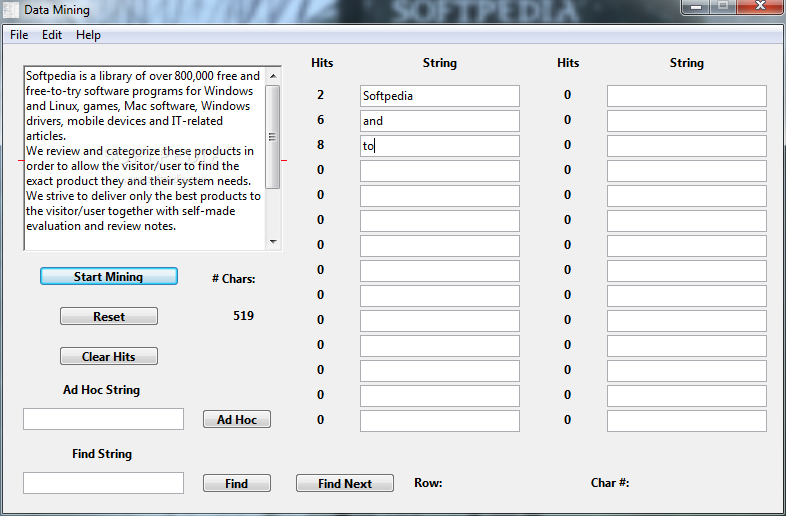The width and height of the screenshot is (786, 516).
Task: Click the Start Mining button
Action: click(x=109, y=276)
